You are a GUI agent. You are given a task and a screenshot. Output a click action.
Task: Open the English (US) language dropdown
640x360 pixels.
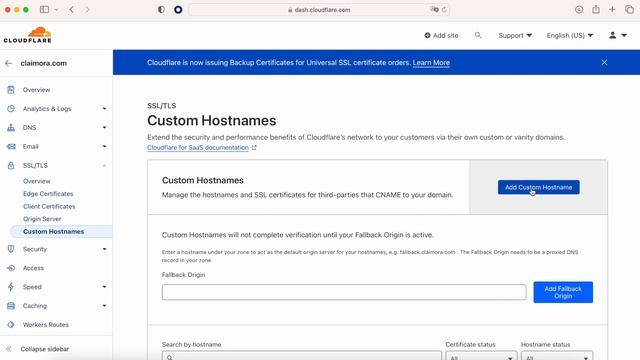[x=570, y=36]
